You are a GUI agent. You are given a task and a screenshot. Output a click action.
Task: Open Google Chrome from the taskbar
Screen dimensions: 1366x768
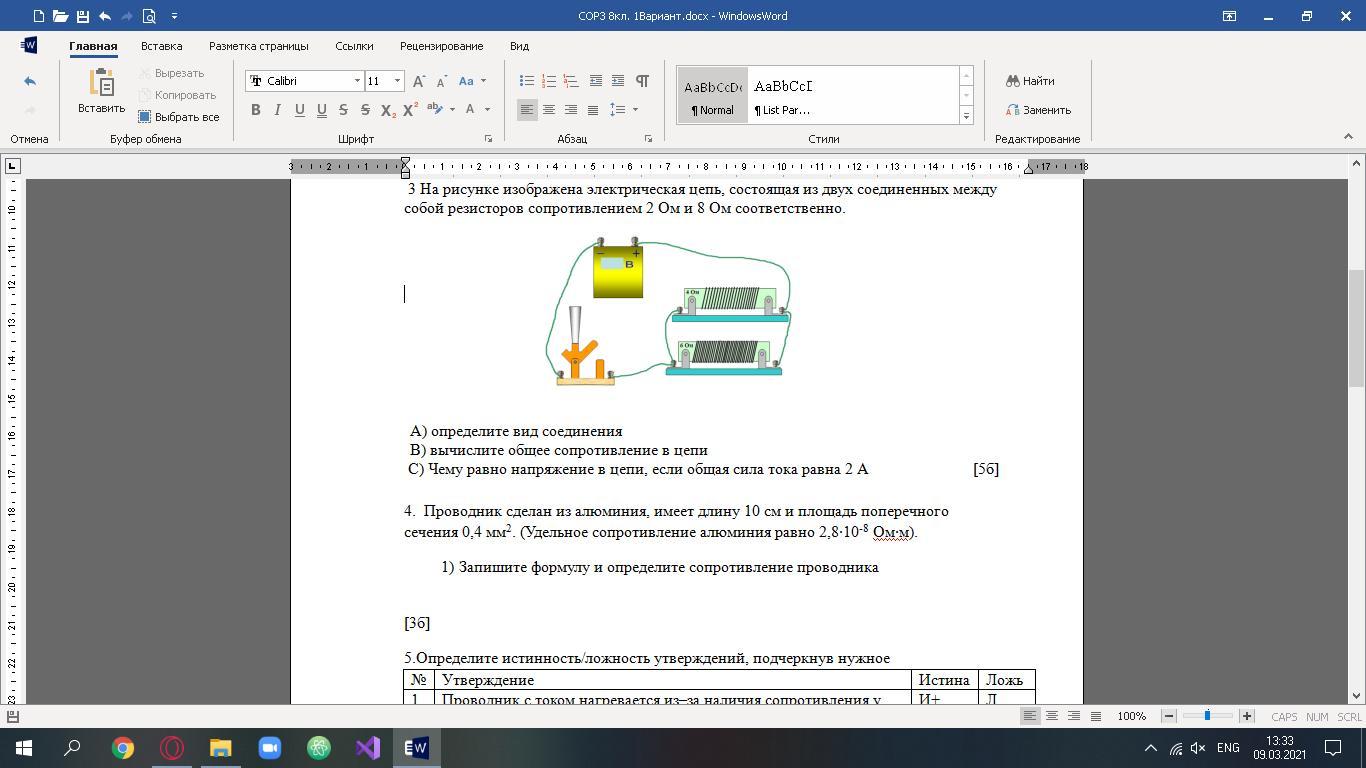pyautogui.click(x=123, y=748)
